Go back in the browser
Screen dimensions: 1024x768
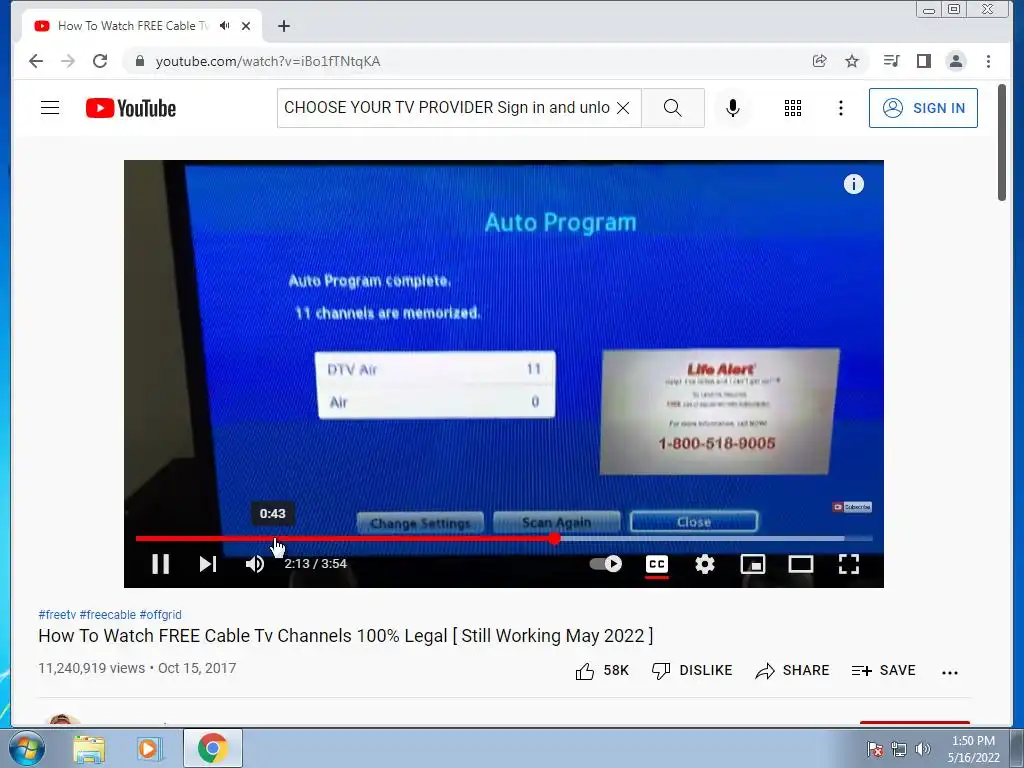tap(36, 61)
